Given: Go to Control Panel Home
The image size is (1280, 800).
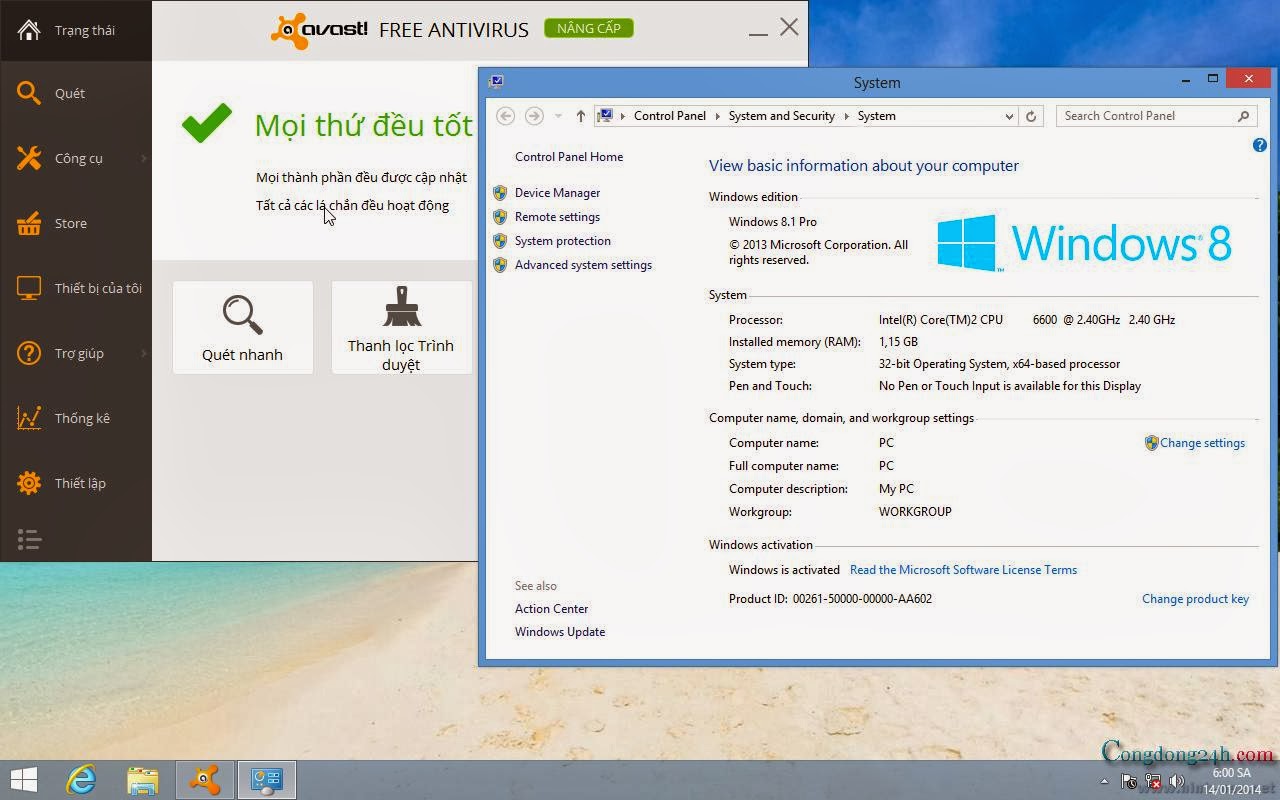Looking at the screenshot, I should (569, 157).
